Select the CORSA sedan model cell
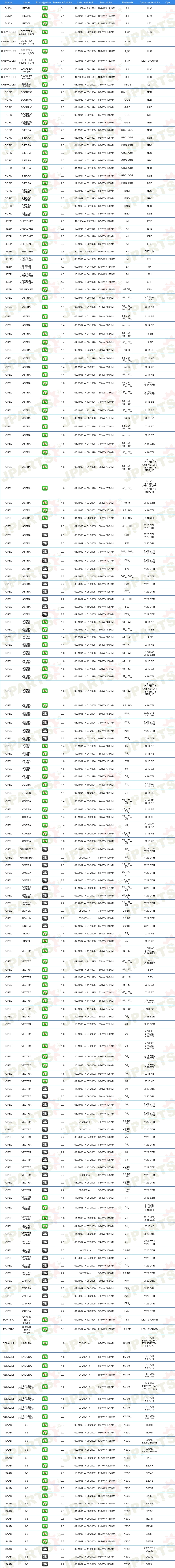The image size is (175, 1568). 26,85
